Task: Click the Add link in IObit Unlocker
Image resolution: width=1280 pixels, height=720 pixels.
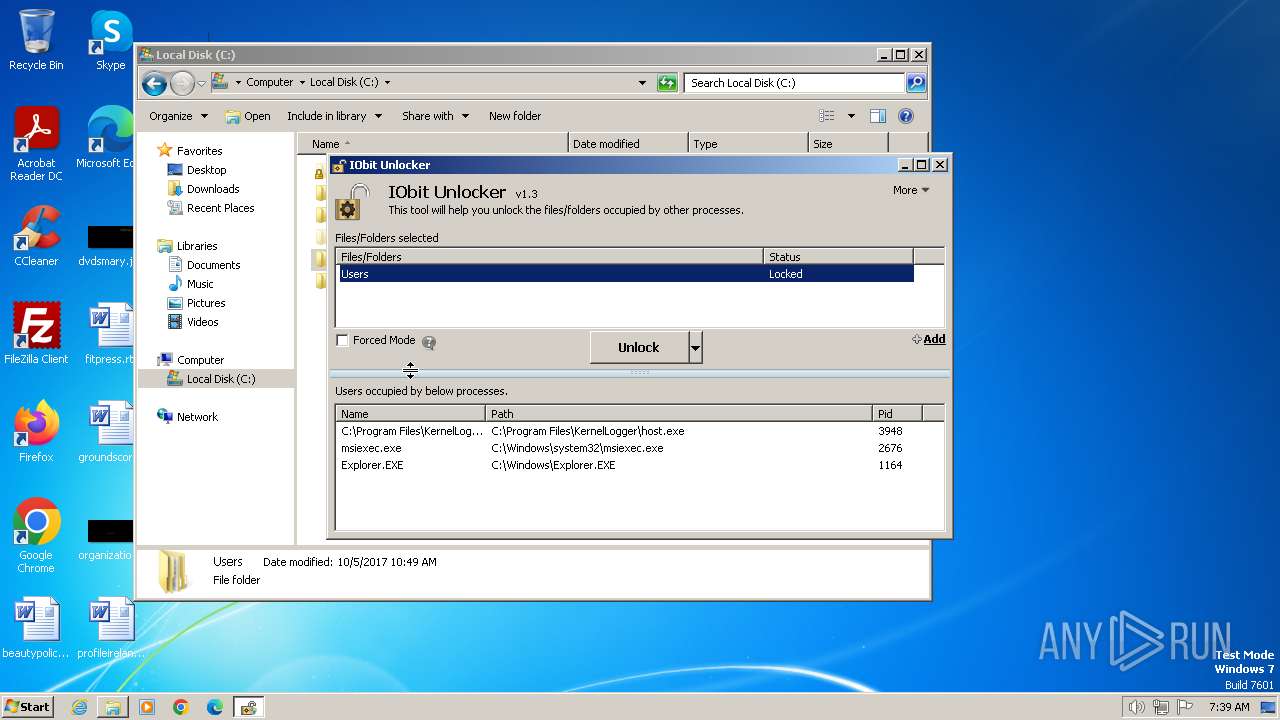Action: (x=929, y=339)
